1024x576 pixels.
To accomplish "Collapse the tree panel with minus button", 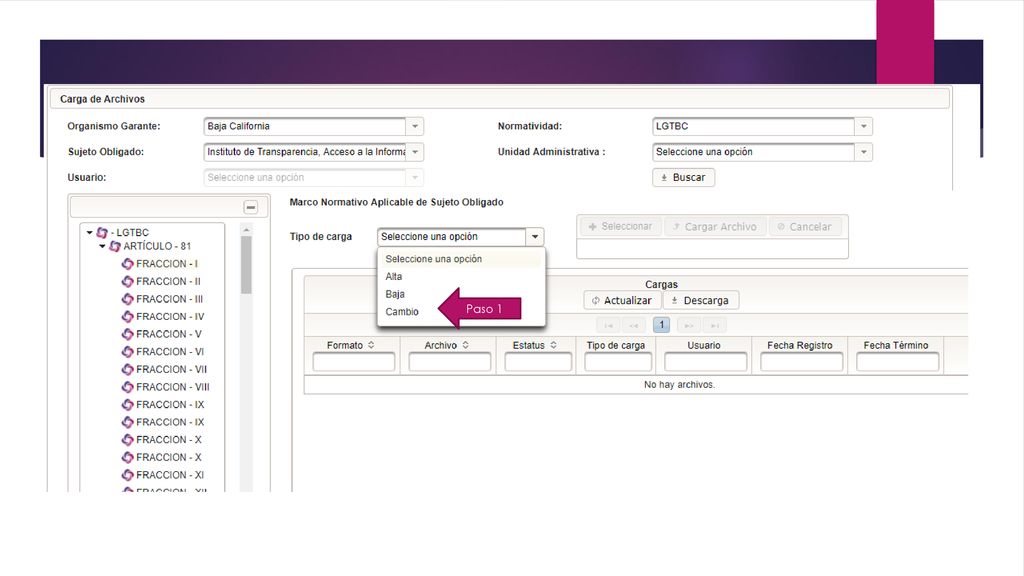I will (x=251, y=208).
